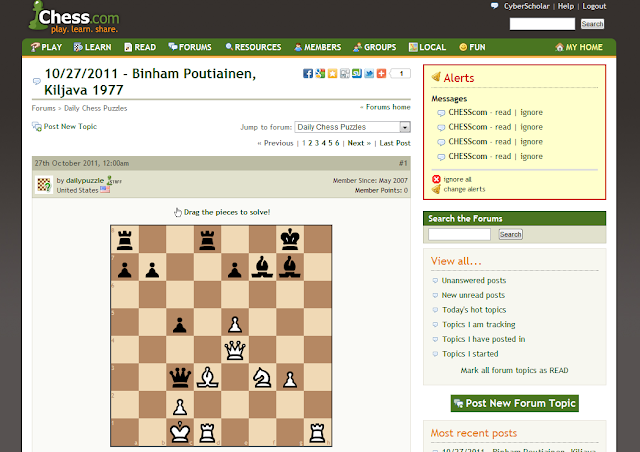This screenshot has height=452, width=640.
Task: Open the FUN menu
Action: [472, 47]
